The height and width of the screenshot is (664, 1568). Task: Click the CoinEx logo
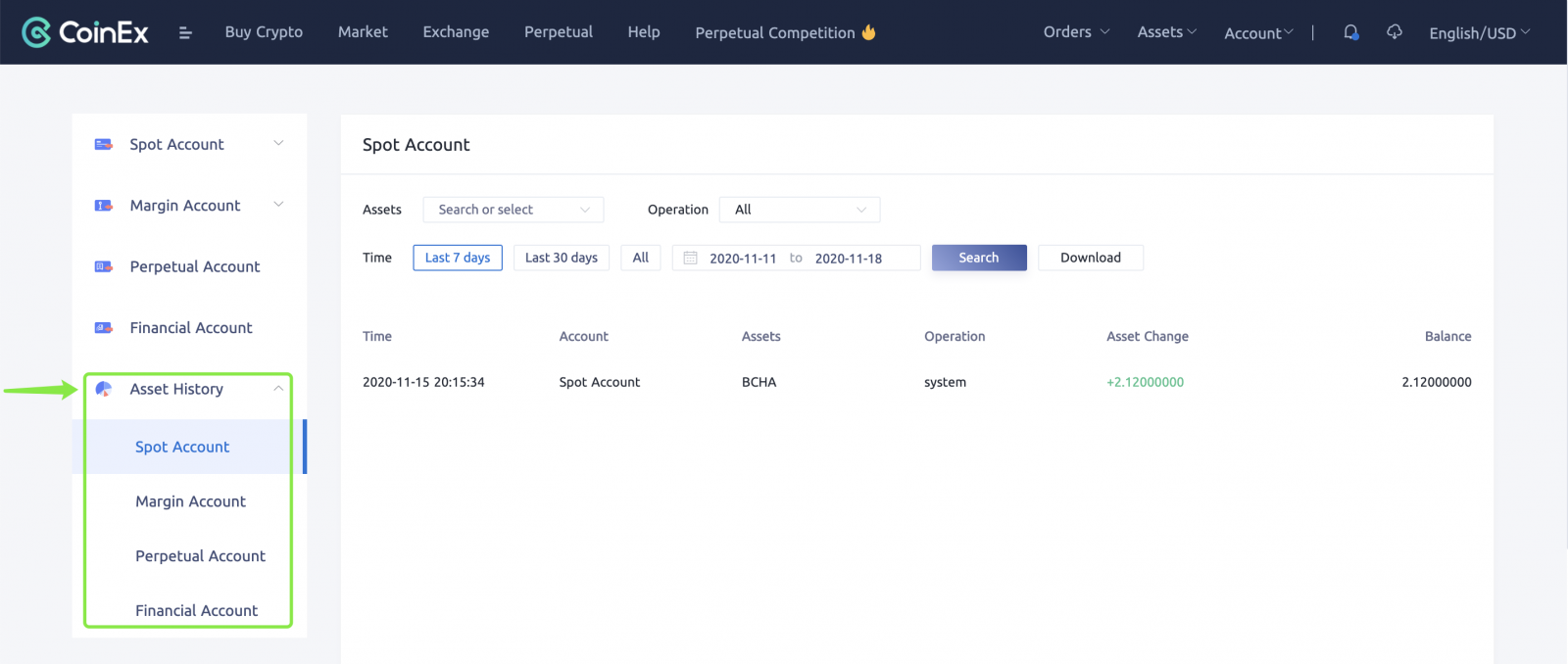[x=85, y=32]
